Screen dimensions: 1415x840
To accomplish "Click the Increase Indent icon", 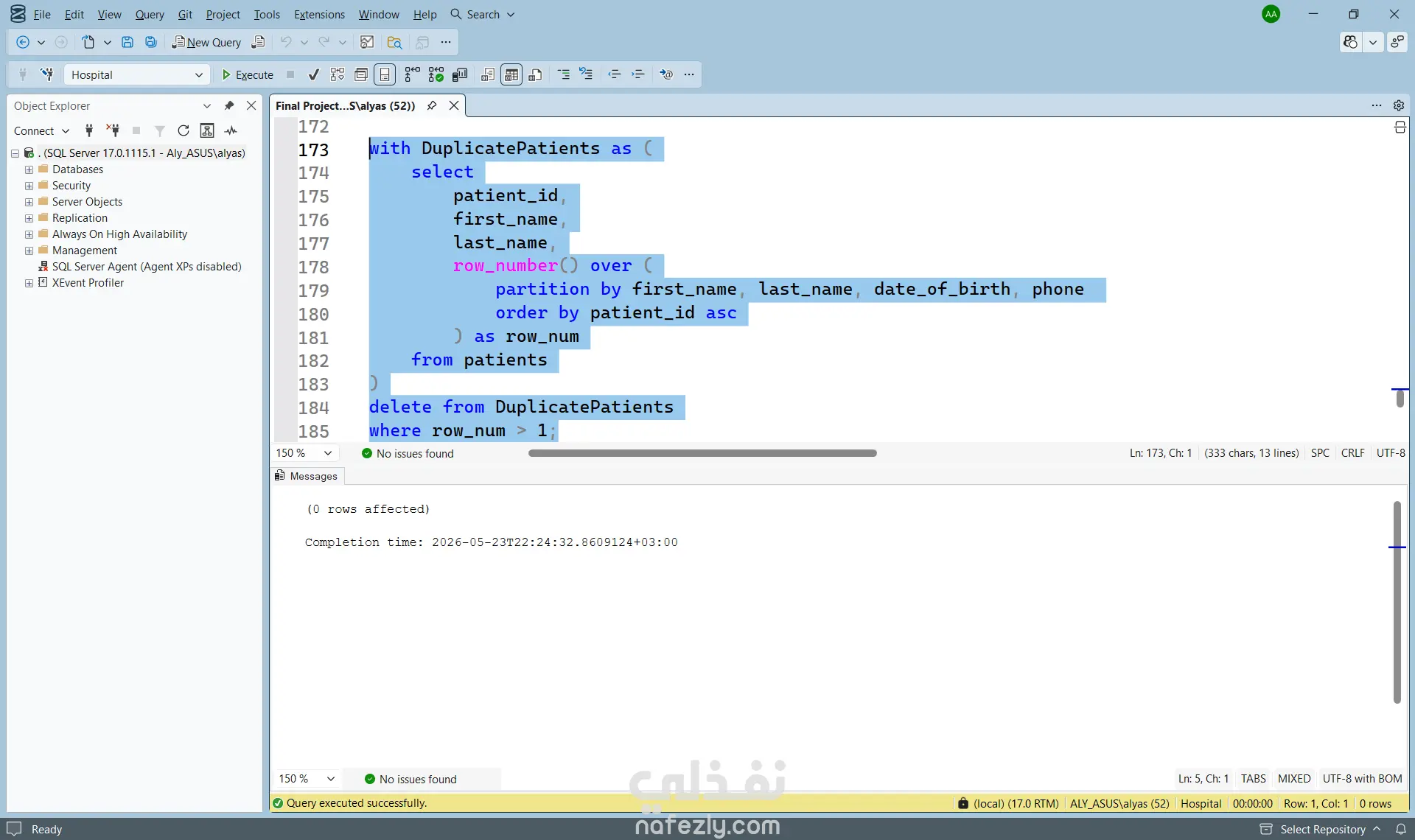I will point(638,74).
